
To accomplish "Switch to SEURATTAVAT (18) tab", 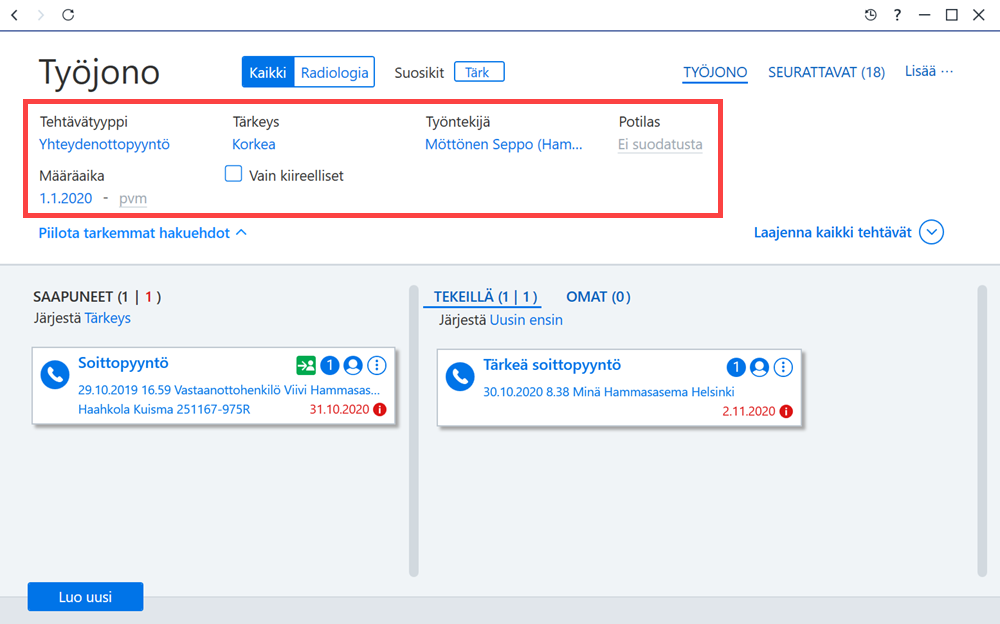I will (827, 73).
